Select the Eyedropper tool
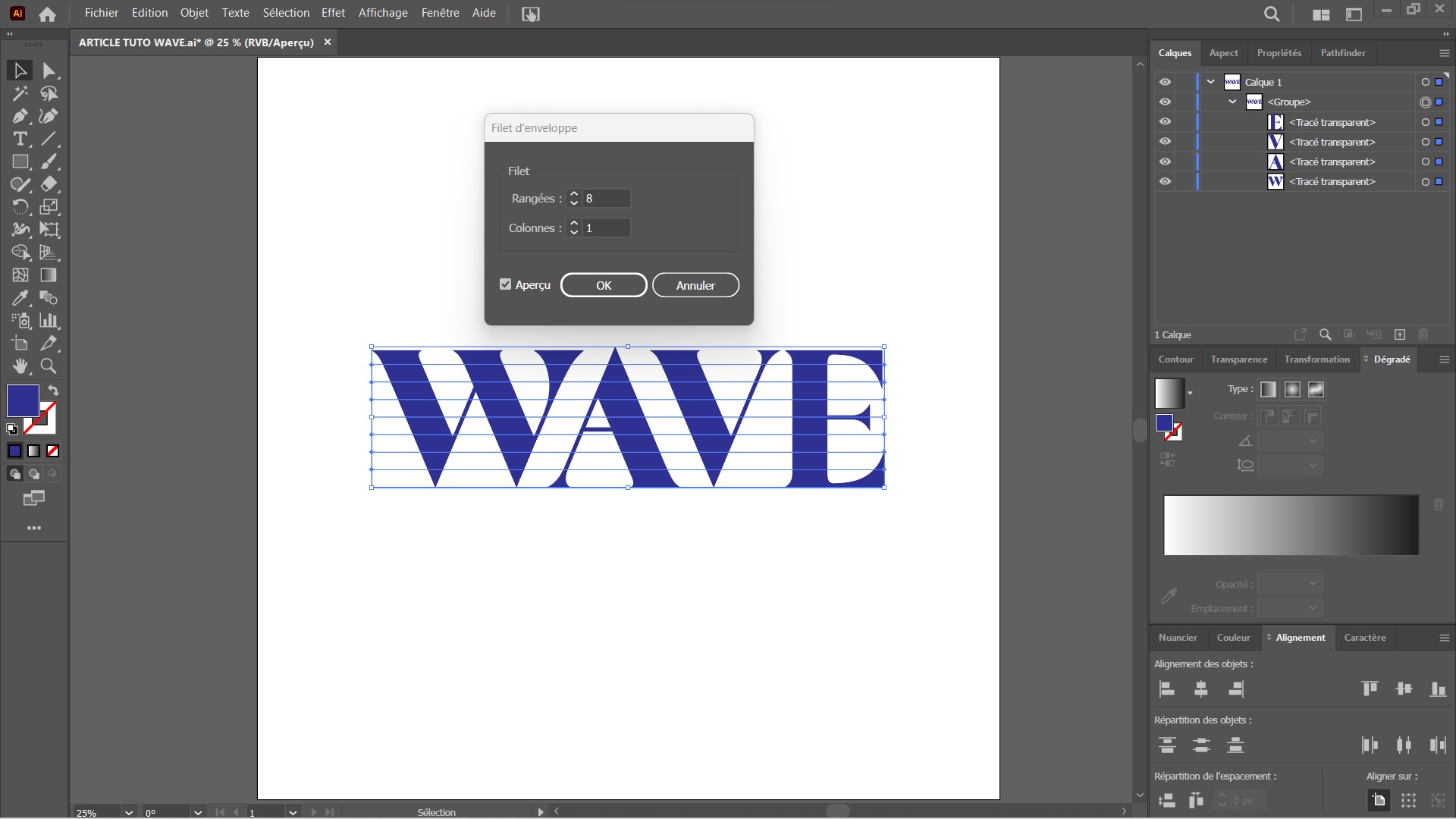Viewport: 1456px width, 819px height. (20, 298)
